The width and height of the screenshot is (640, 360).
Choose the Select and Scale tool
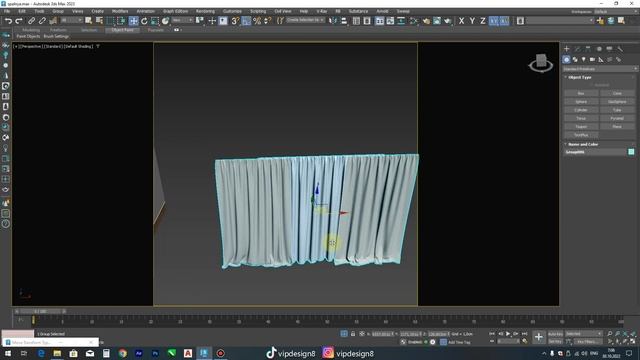pyautogui.click(x=155, y=21)
